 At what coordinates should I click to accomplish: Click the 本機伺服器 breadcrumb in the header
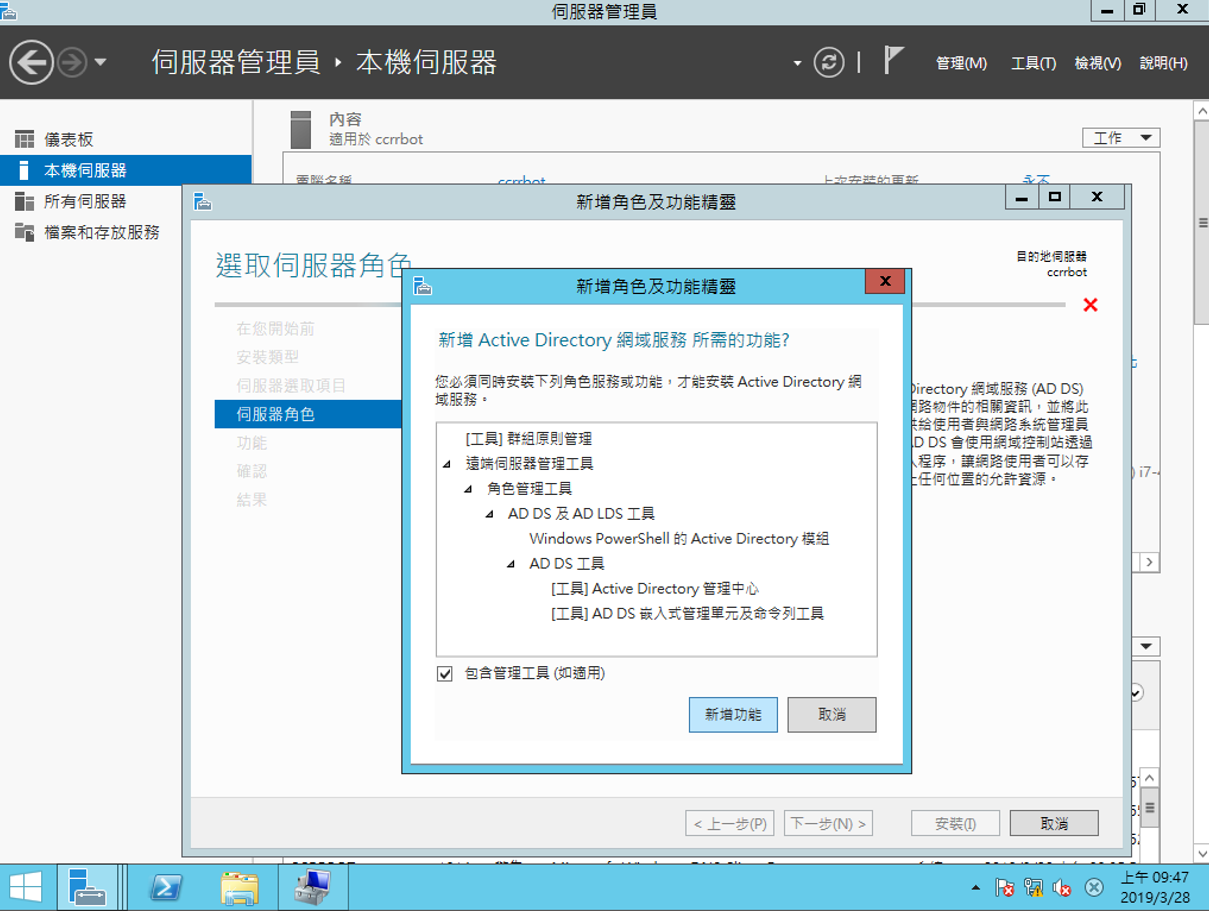tap(427, 63)
